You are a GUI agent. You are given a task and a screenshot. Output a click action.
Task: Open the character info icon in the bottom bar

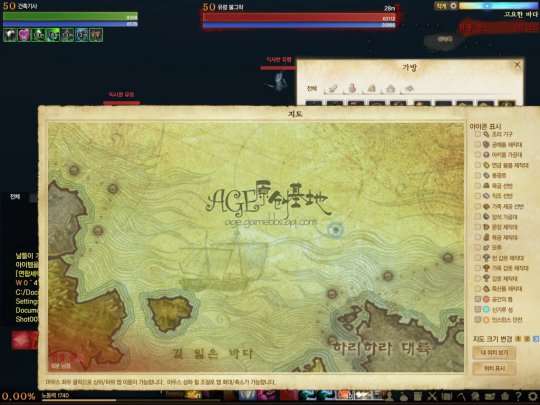click(x=390, y=396)
